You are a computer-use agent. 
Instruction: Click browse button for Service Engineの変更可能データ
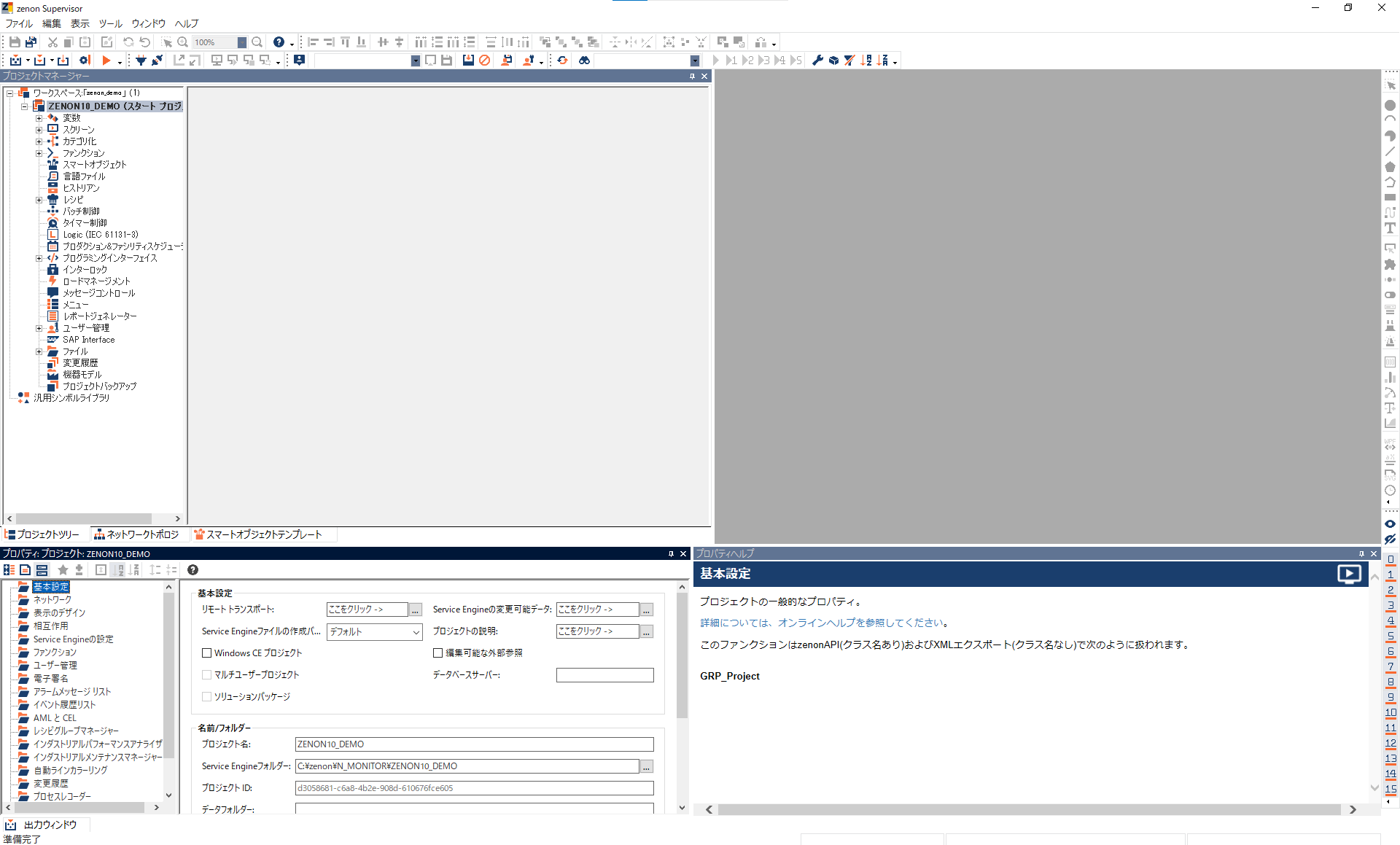coord(647,610)
